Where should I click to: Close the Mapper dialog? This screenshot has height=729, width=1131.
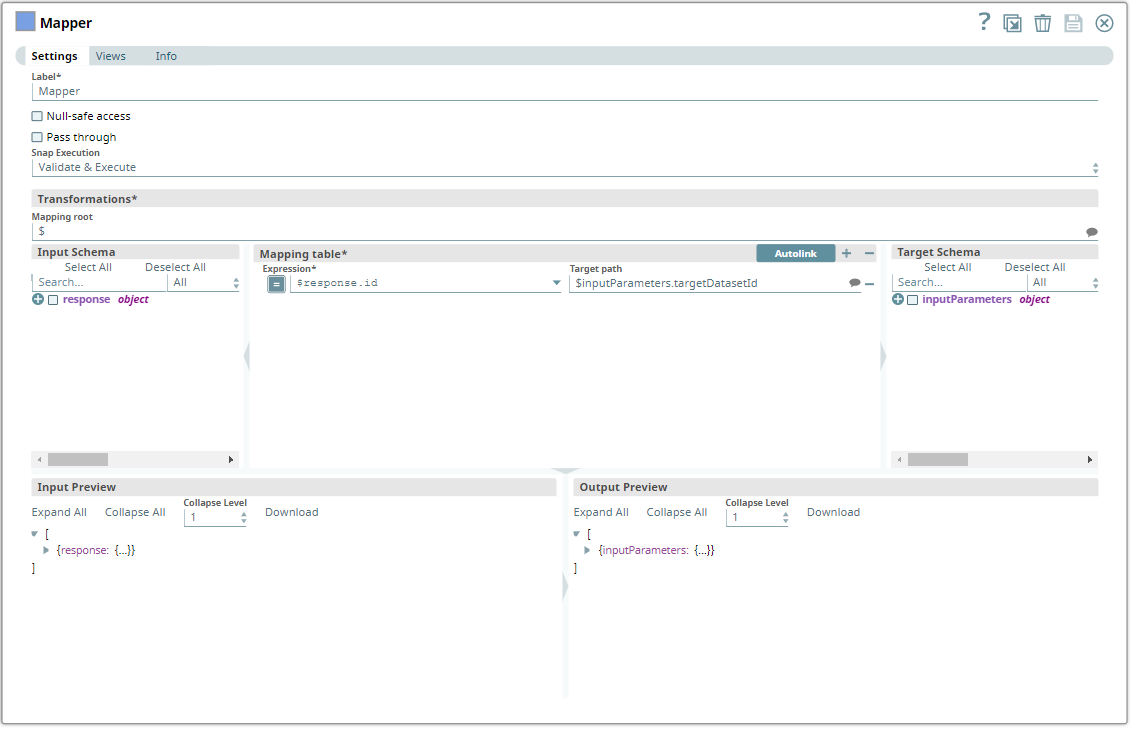pos(1104,23)
